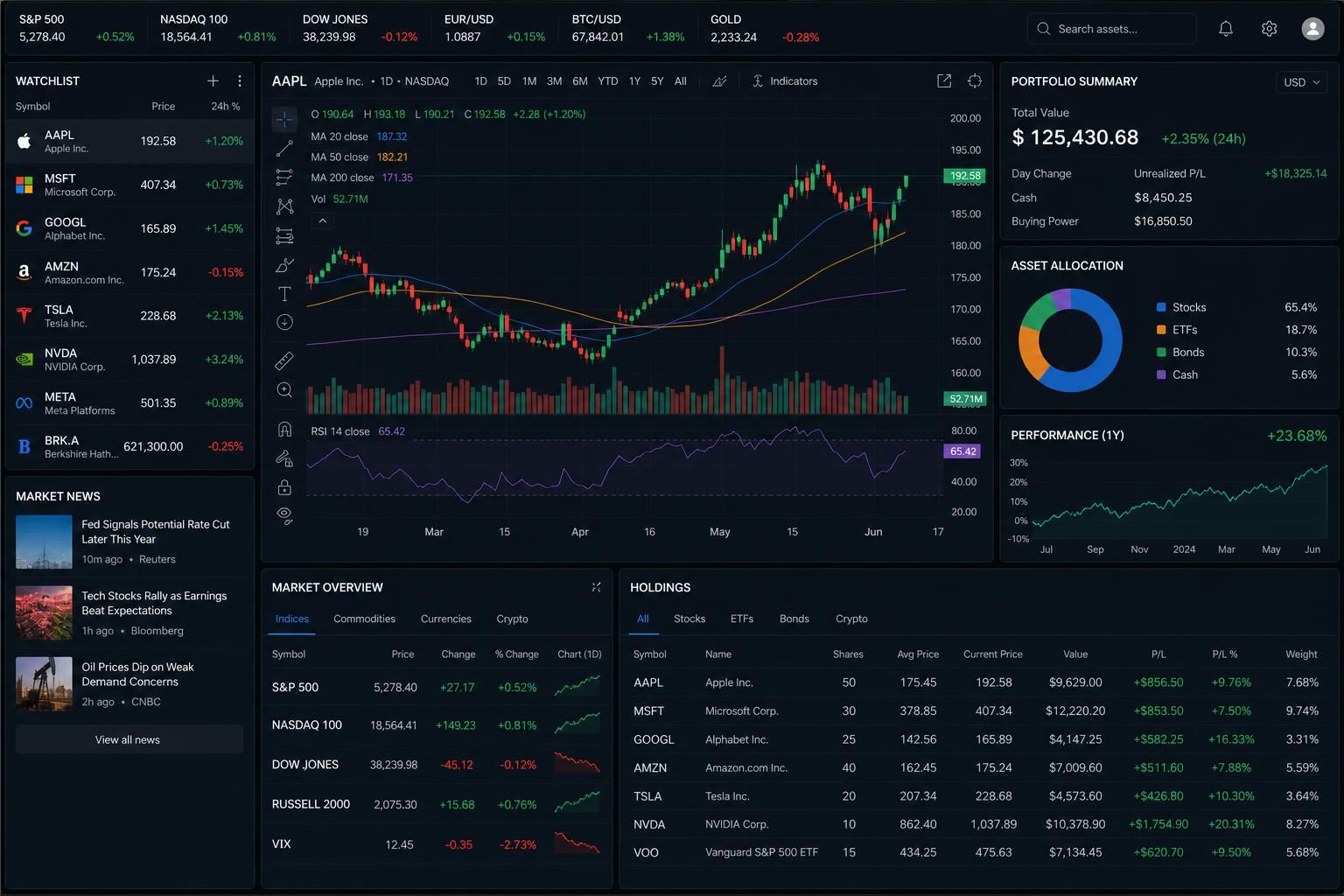The height and width of the screenshot is (896, 1344).
Task: Activate the chart zoom-in tool
Action: pyautogui.click(x=284, y=390)
